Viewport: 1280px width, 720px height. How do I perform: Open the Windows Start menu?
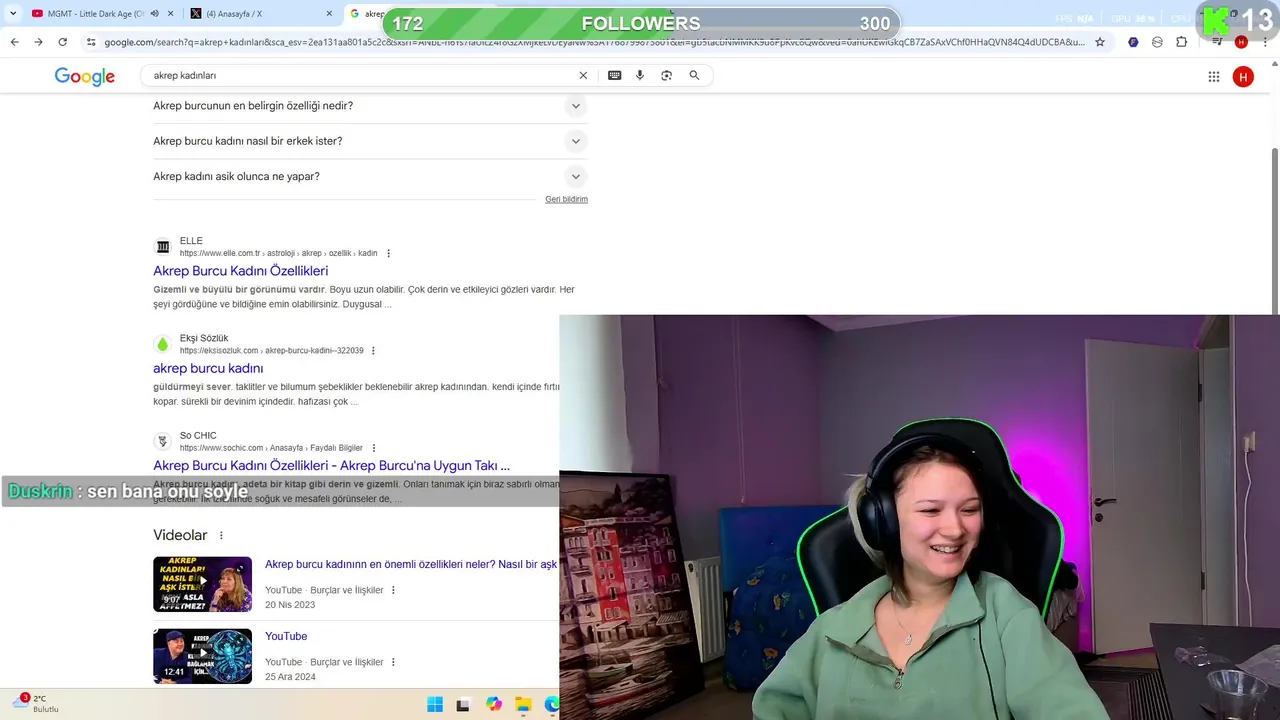pos(435,705)
